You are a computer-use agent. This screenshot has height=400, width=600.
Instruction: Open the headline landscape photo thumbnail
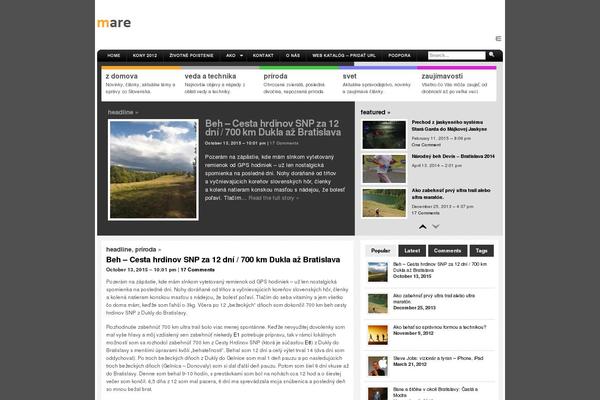click(x=153, y=170)
